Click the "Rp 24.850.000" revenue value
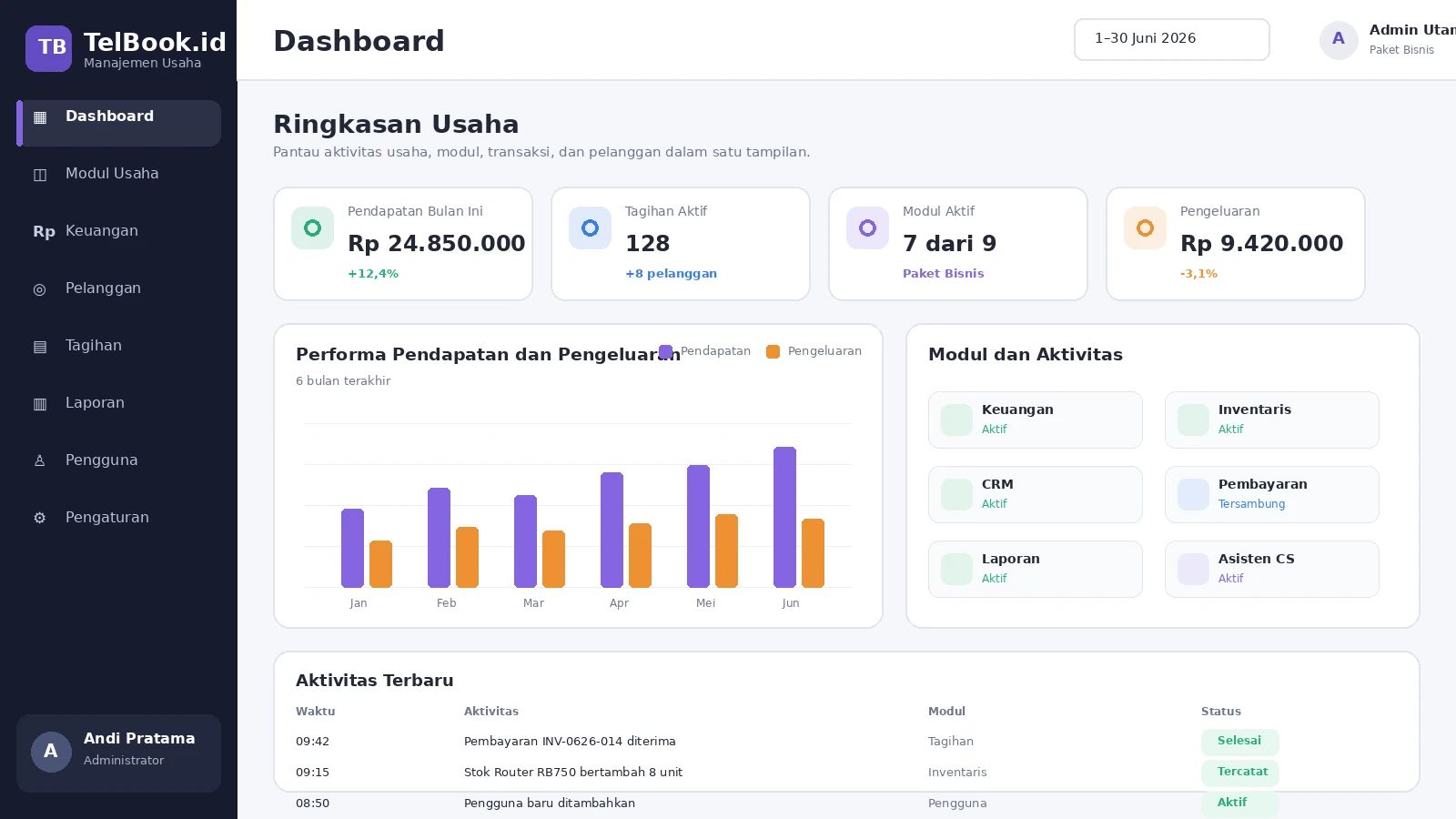This screenshot has height=819, width=1456. (437, 244)
